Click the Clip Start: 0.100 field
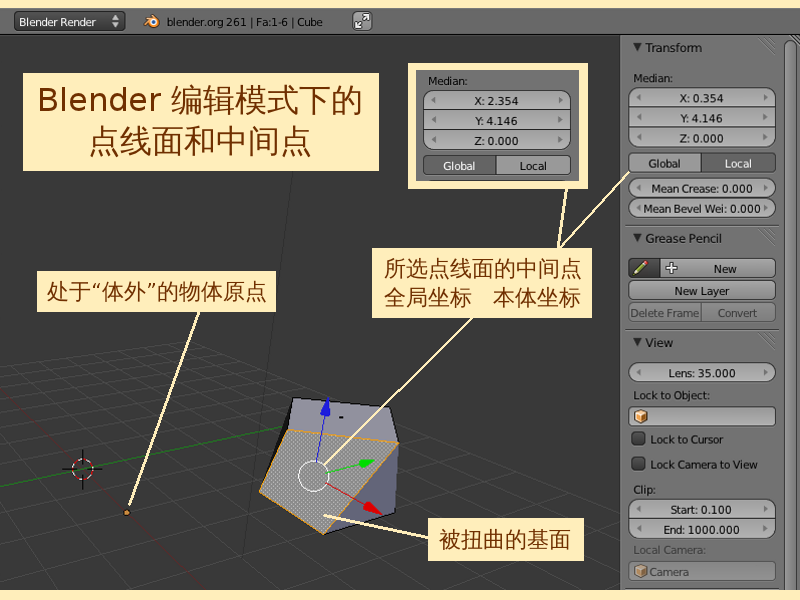 point(702,509)
